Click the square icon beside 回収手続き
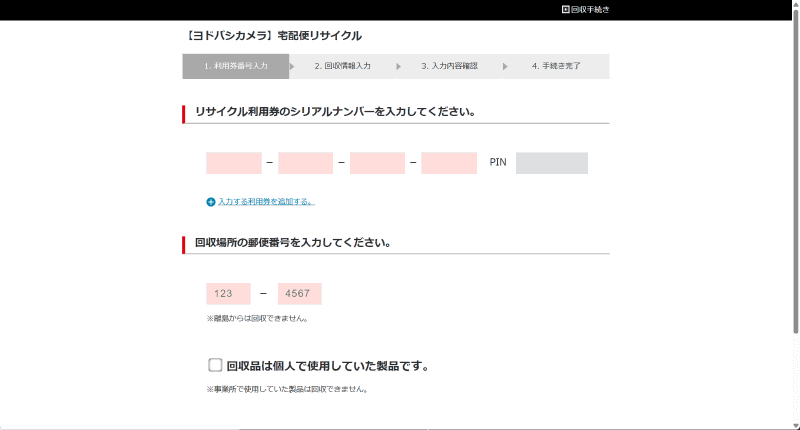The height and width of the screenshot is (430, 800). point(565,9)
